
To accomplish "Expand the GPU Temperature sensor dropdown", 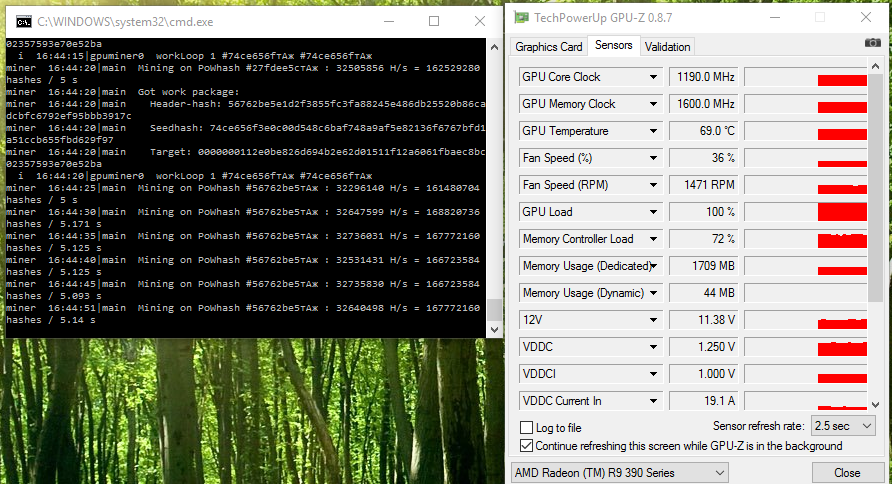I will pyautogui.click(x=652, y=131).
